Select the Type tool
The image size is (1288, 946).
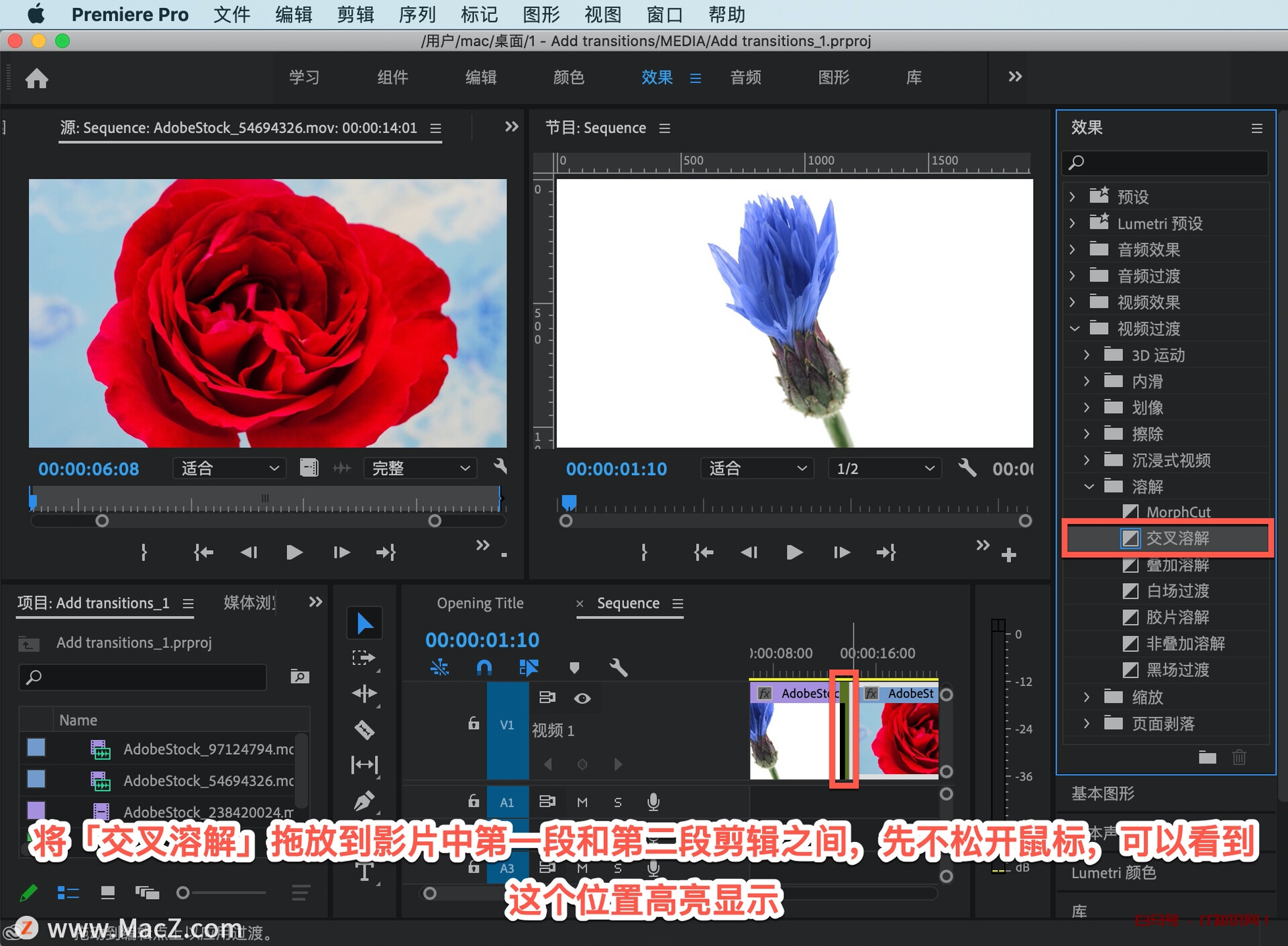click(x=364, y=872)
